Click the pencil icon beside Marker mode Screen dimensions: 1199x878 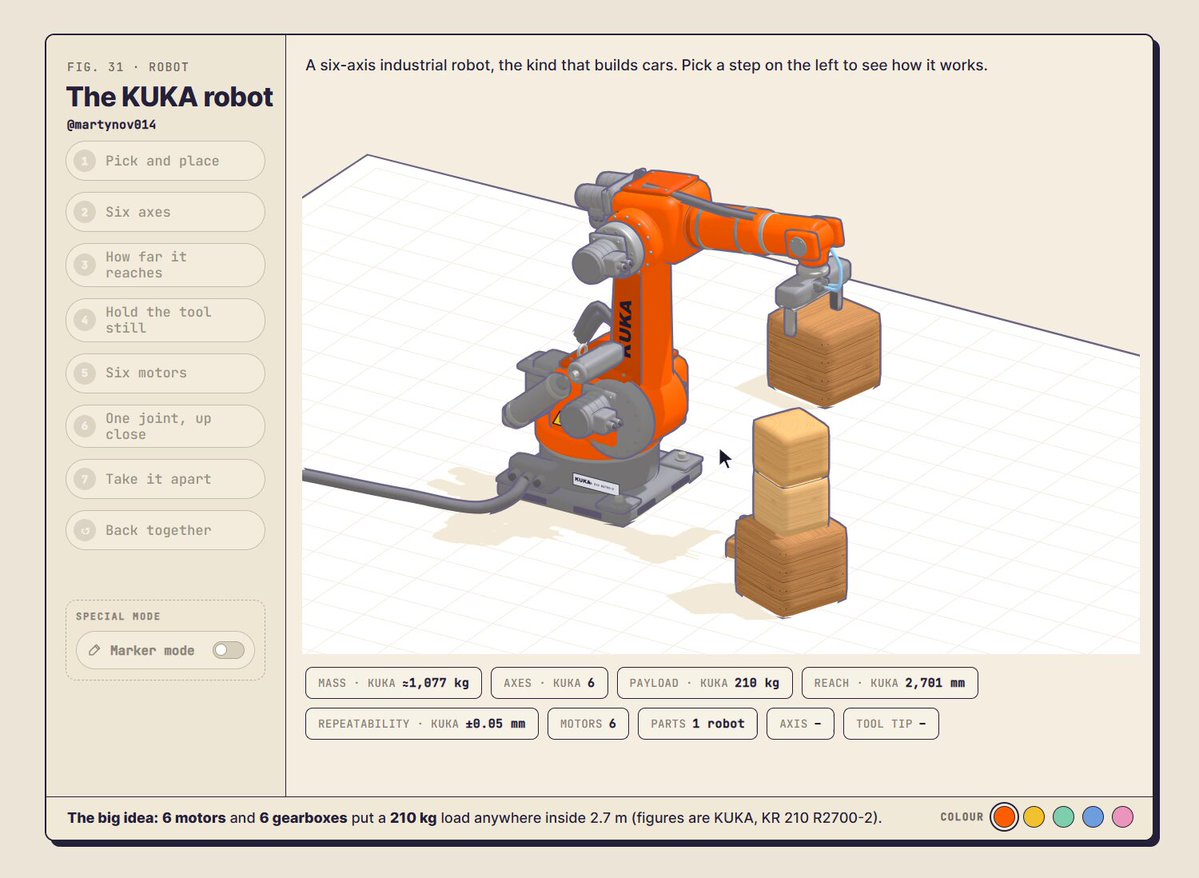click(x=94, y=650)
